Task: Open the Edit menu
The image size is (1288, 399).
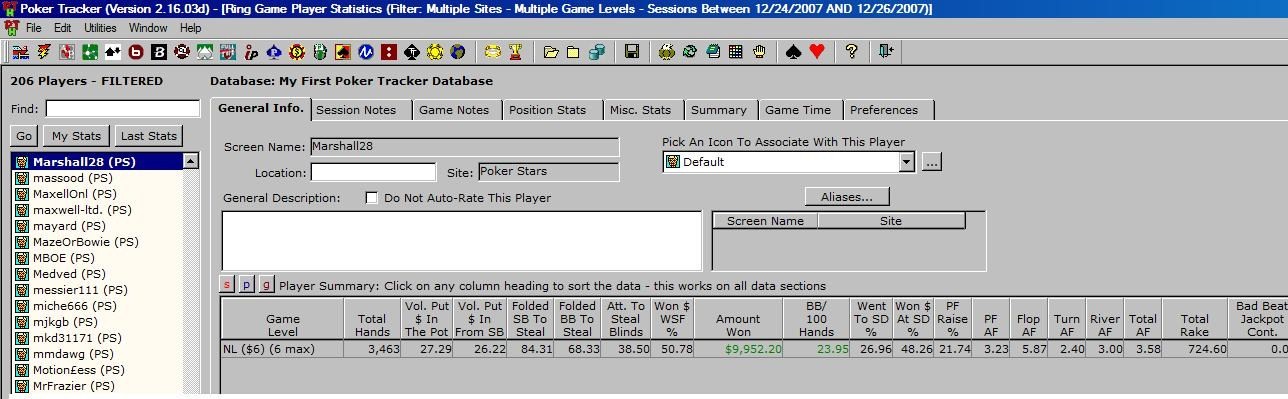Action: [62, 28]
